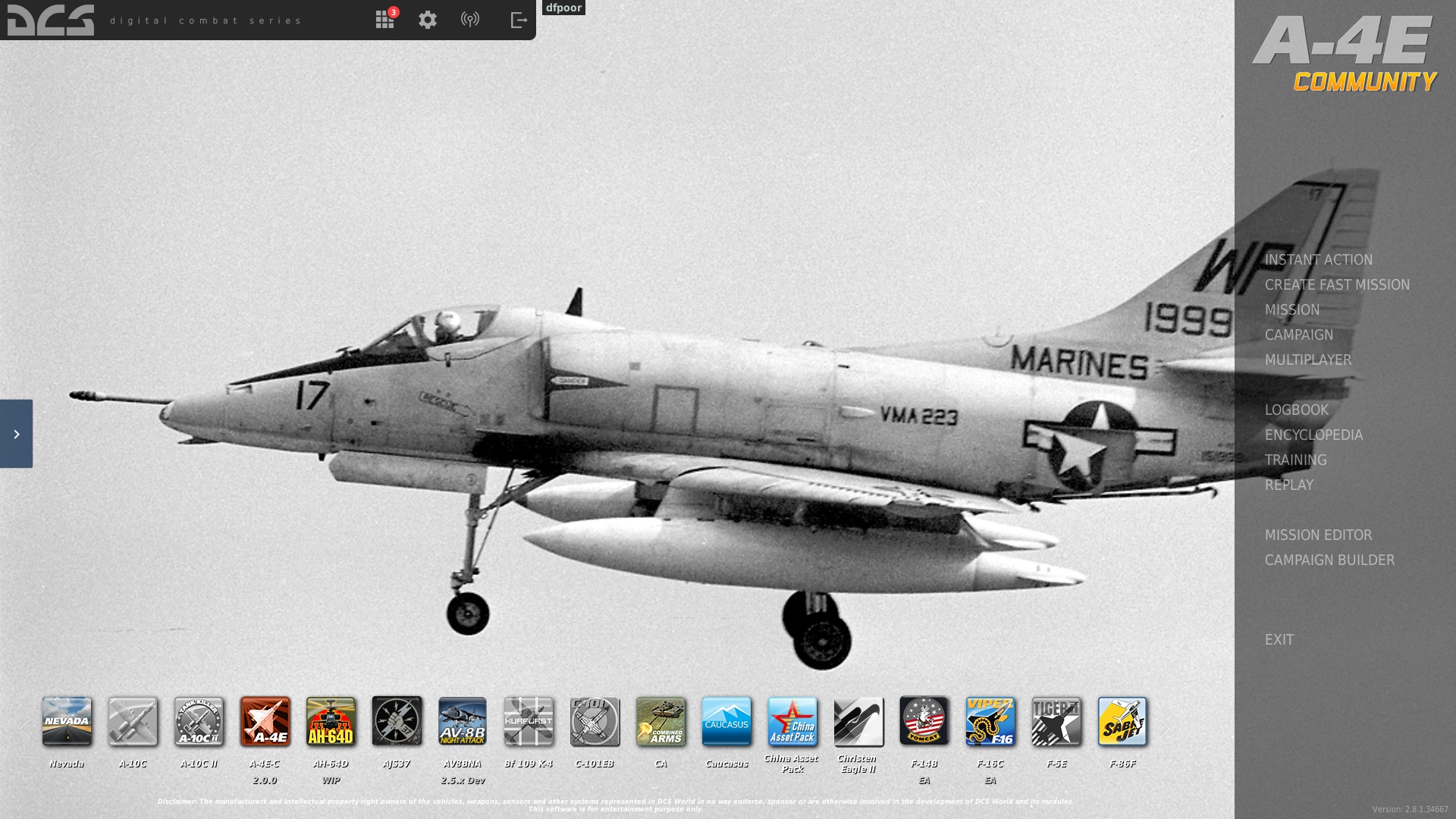
Task: Open the Module Manager grid icon
Action: pos(384,20)
